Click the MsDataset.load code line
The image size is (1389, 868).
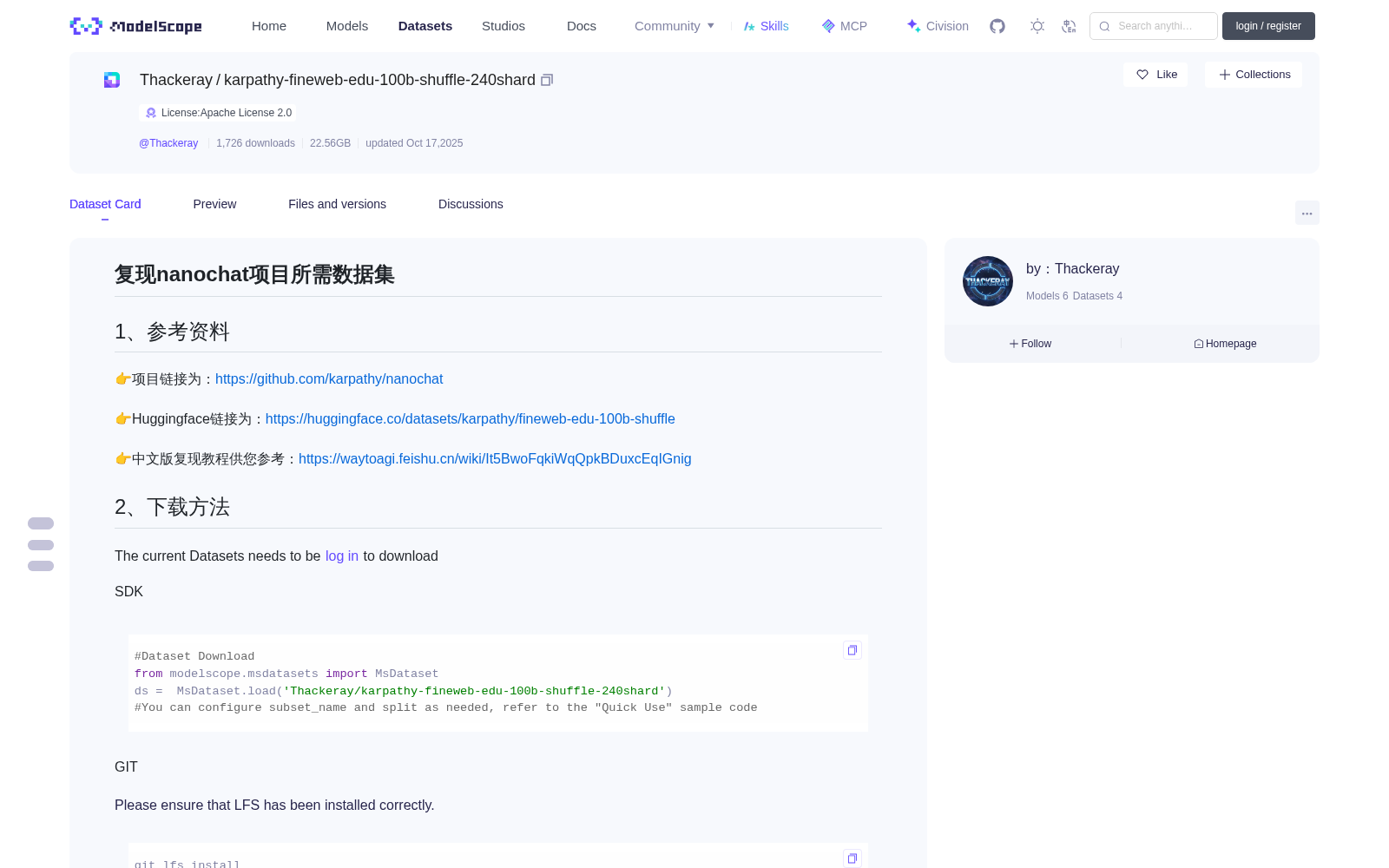404,691
